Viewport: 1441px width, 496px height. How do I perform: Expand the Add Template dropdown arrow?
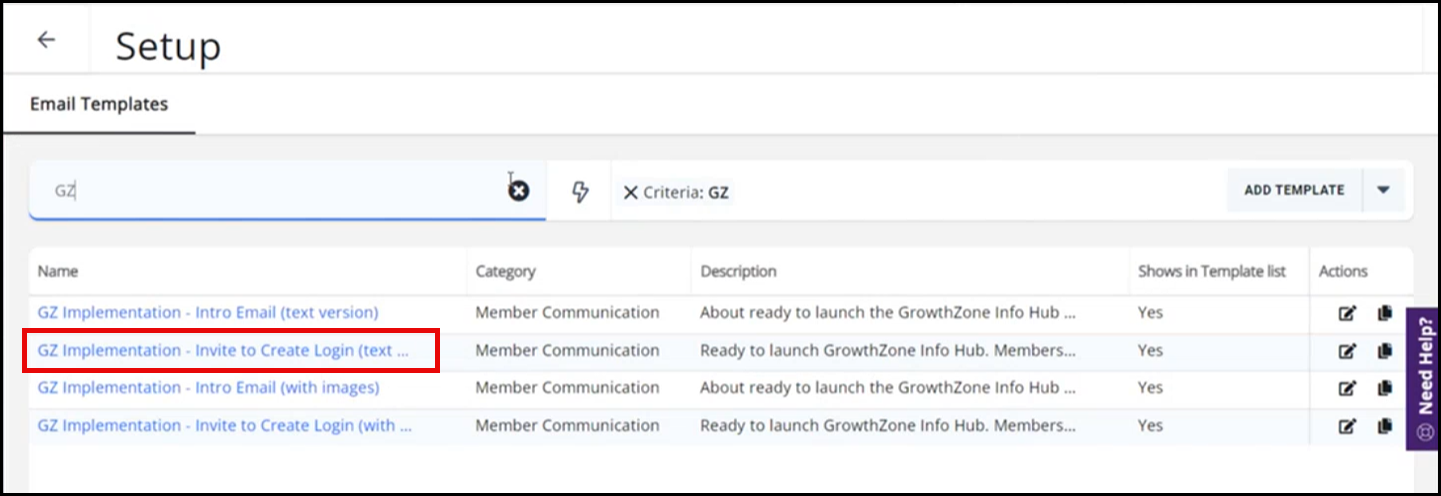(1383, 190)
